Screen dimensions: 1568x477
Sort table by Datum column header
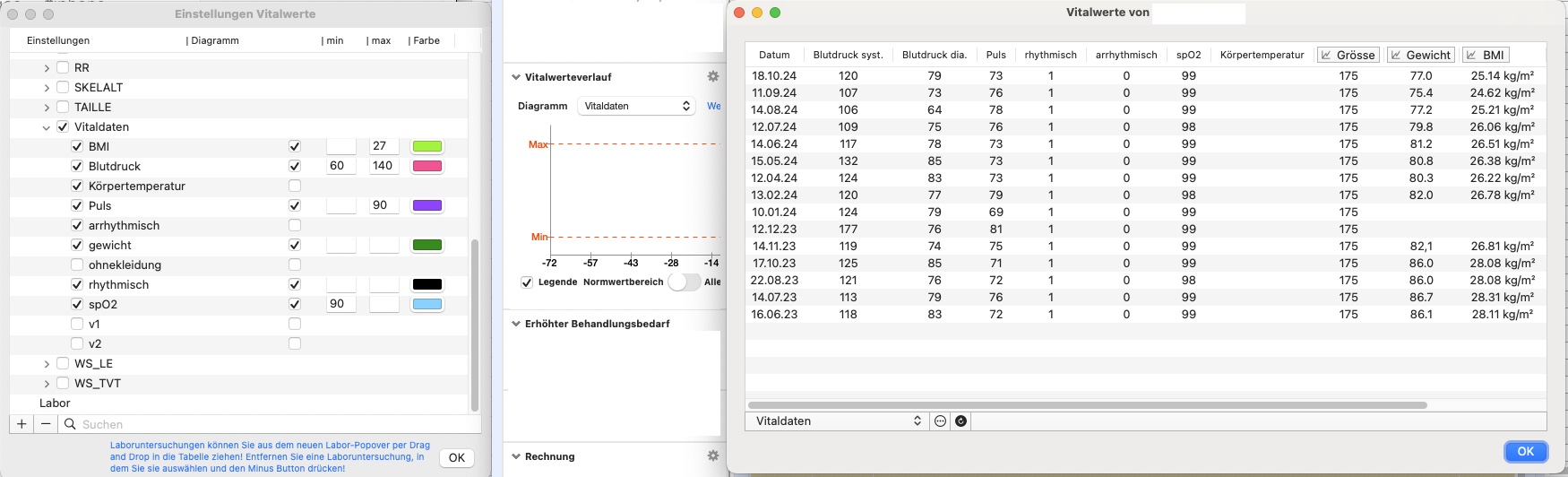tap(774, 55)
